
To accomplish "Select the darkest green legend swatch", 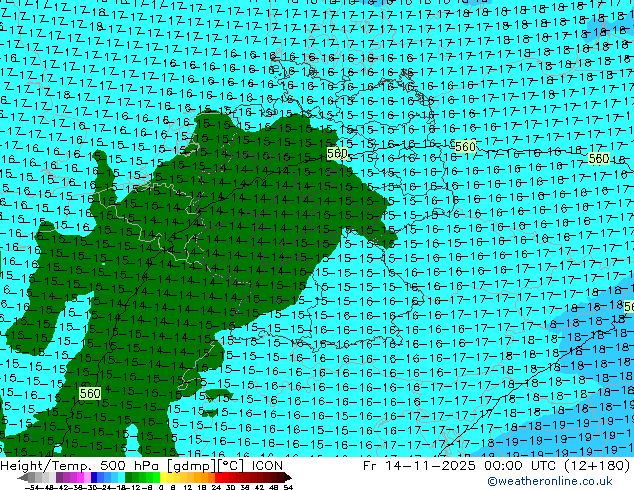I will (129, 478).
